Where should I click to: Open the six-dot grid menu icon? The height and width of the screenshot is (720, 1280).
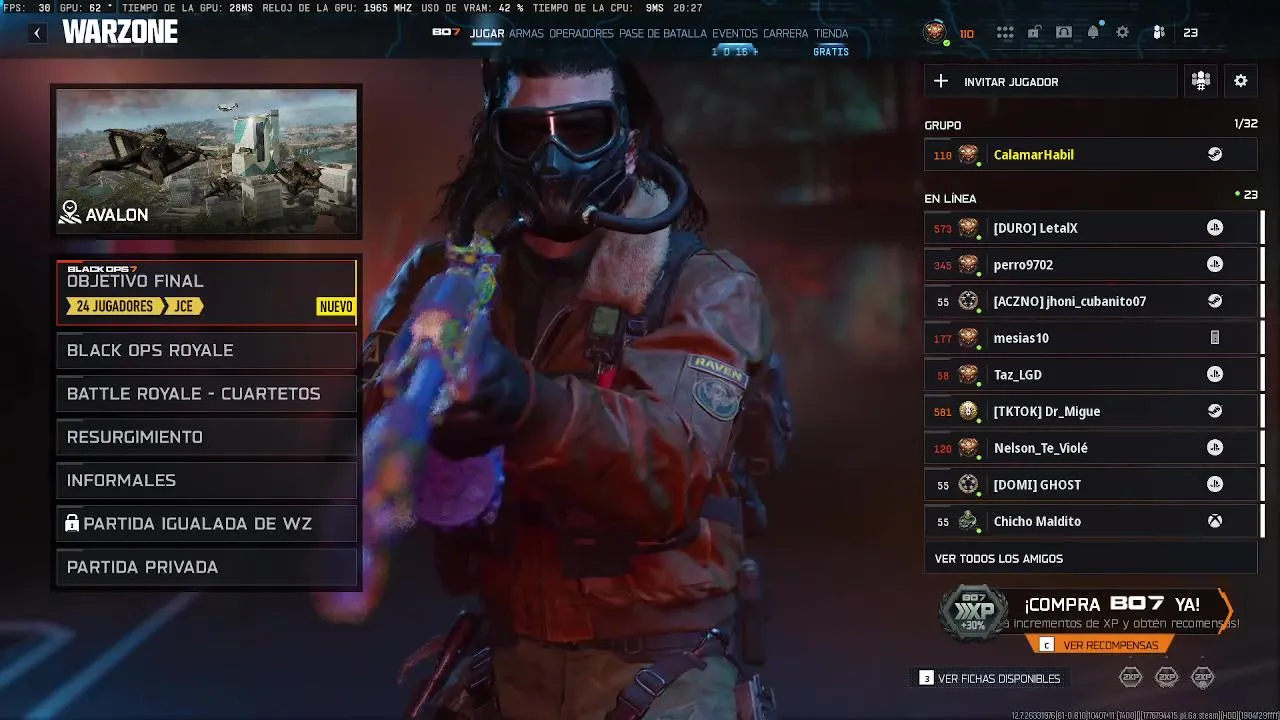(x=1005, y=33)
